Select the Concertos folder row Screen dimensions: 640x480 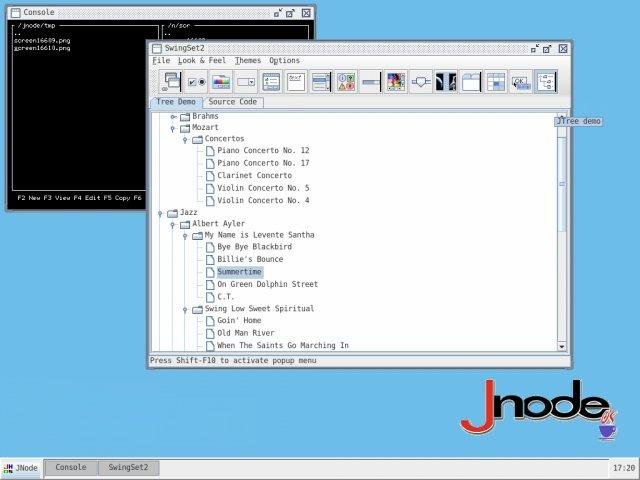pyautogui.click(x=218, y=139)
